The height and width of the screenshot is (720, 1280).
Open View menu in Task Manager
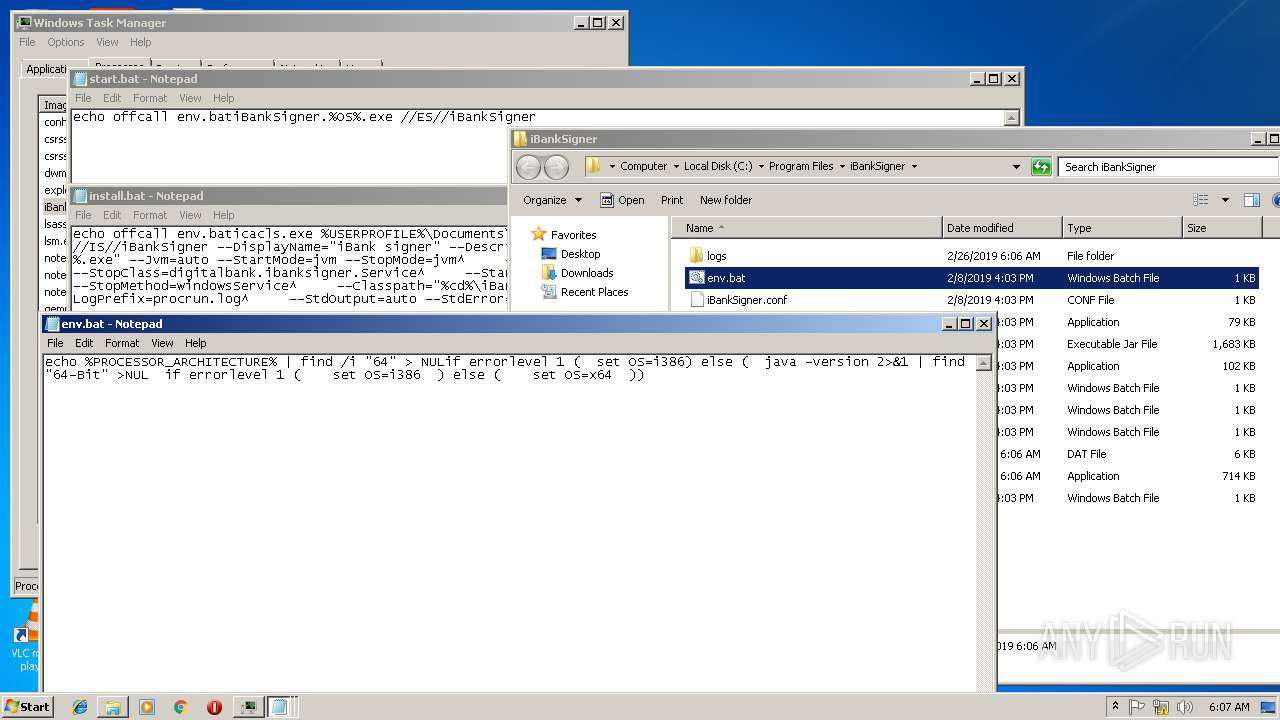click(x=107, y=42)
